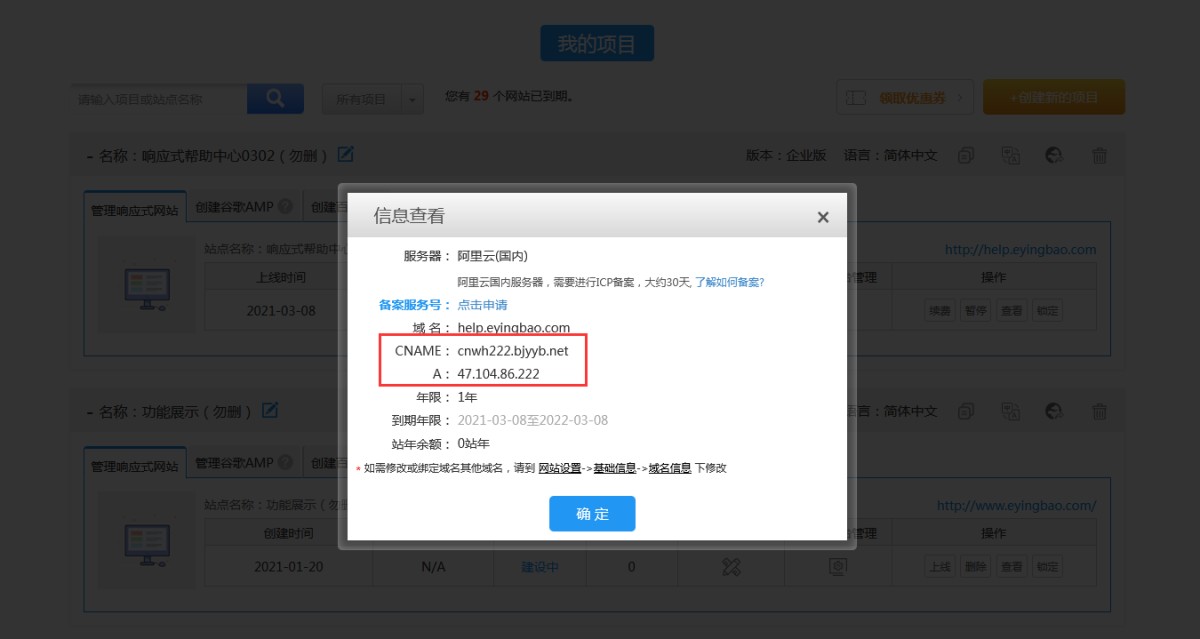Click the copy icon for 响应式帮助中心0302 project
The height and width of the screenshot is (639, 1200).
coord(966,156)
